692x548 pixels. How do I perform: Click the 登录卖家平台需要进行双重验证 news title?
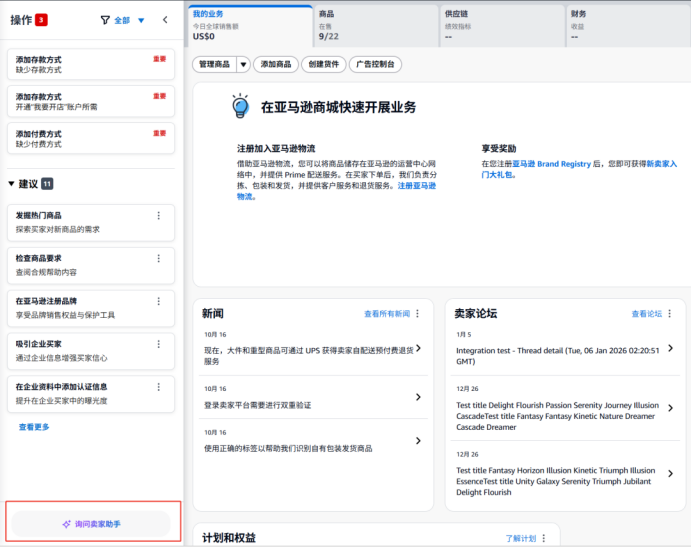[257, 405]
